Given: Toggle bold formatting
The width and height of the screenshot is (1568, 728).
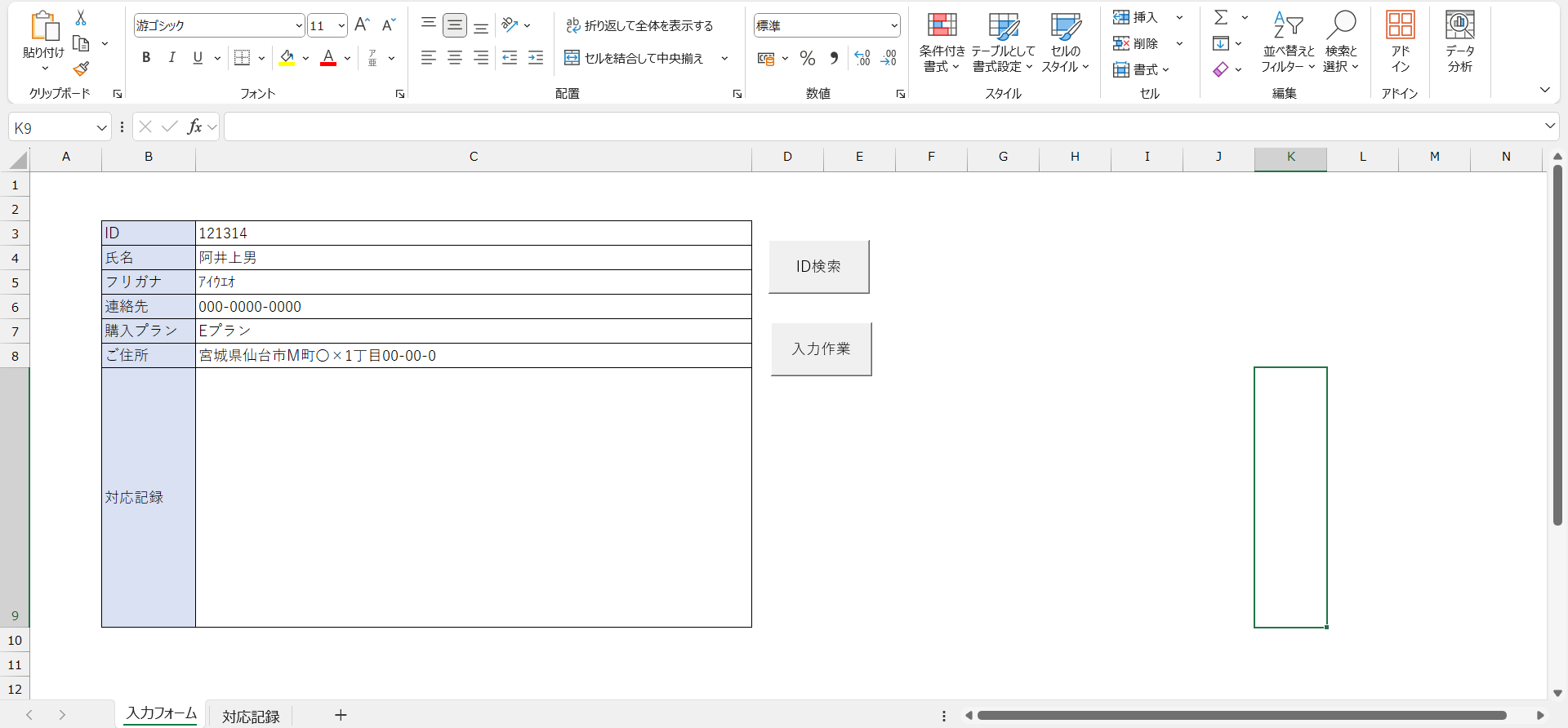Looking at the screenshot, I should tap(146, 58).
